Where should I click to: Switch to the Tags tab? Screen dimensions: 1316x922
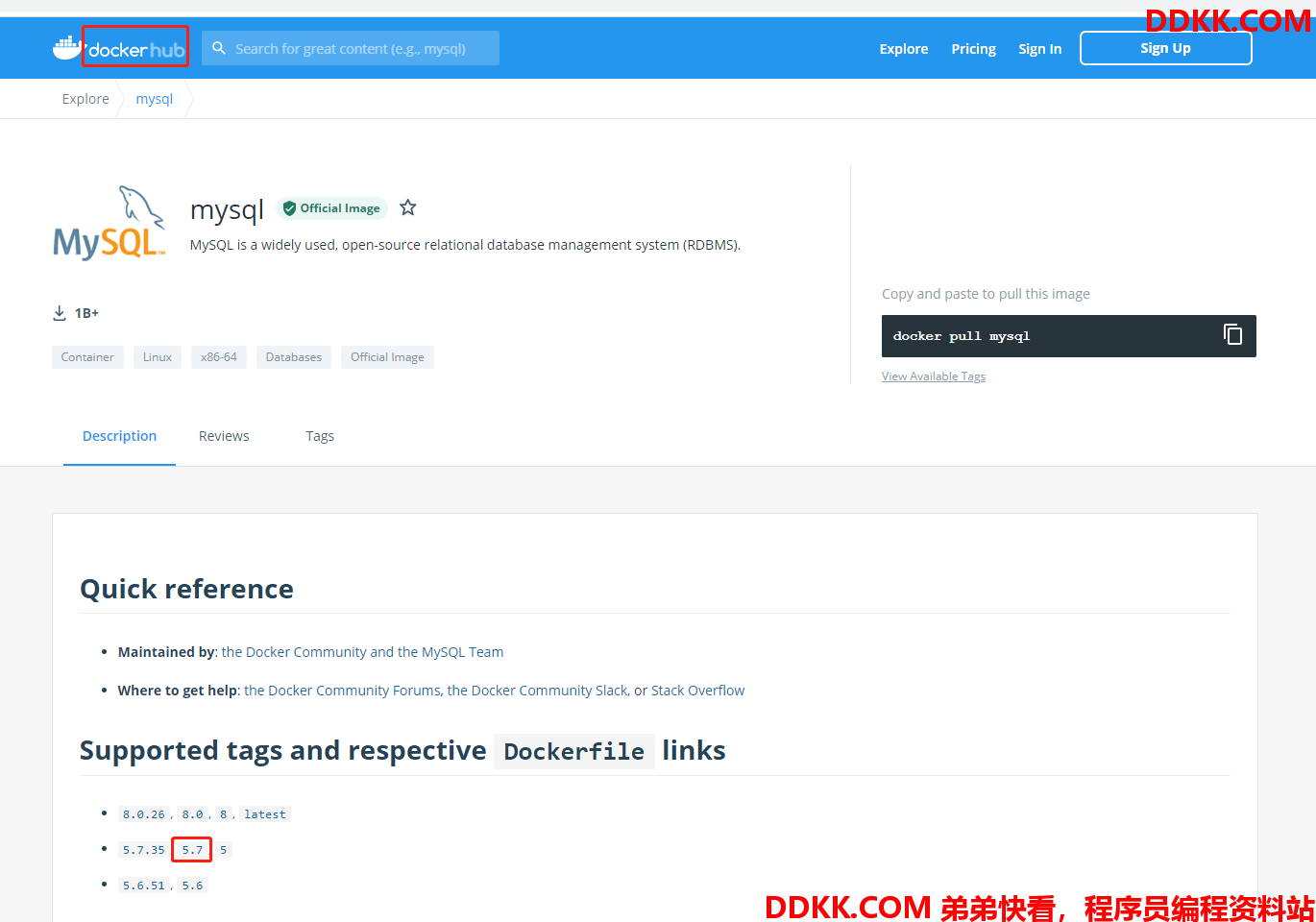tap(320, 436)
